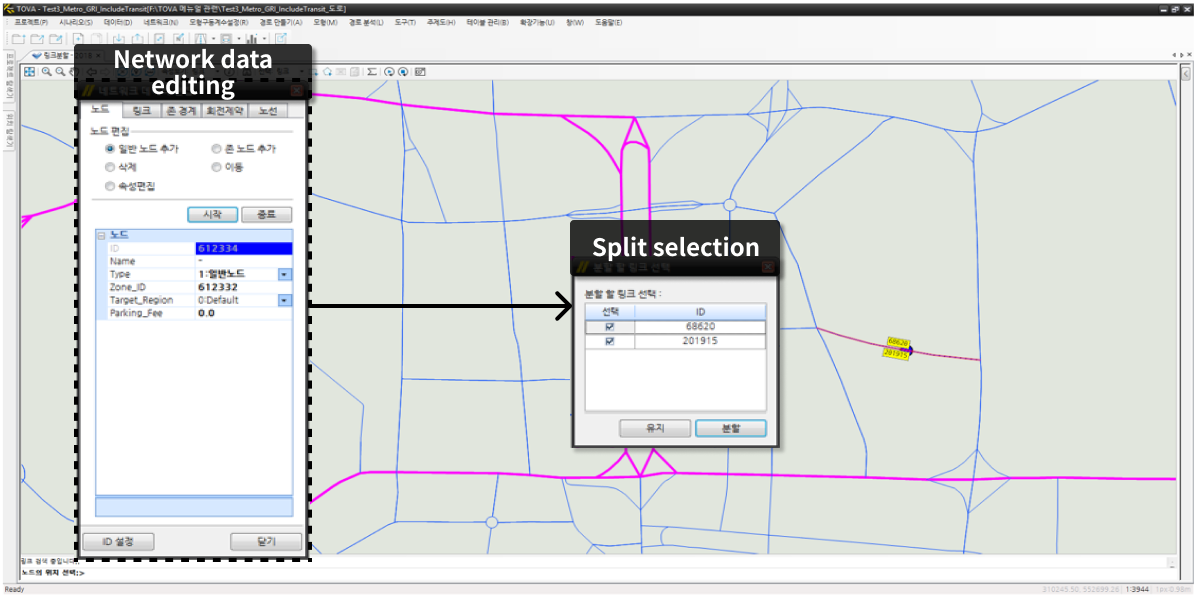Click the 시작 button

pos(212,214)
